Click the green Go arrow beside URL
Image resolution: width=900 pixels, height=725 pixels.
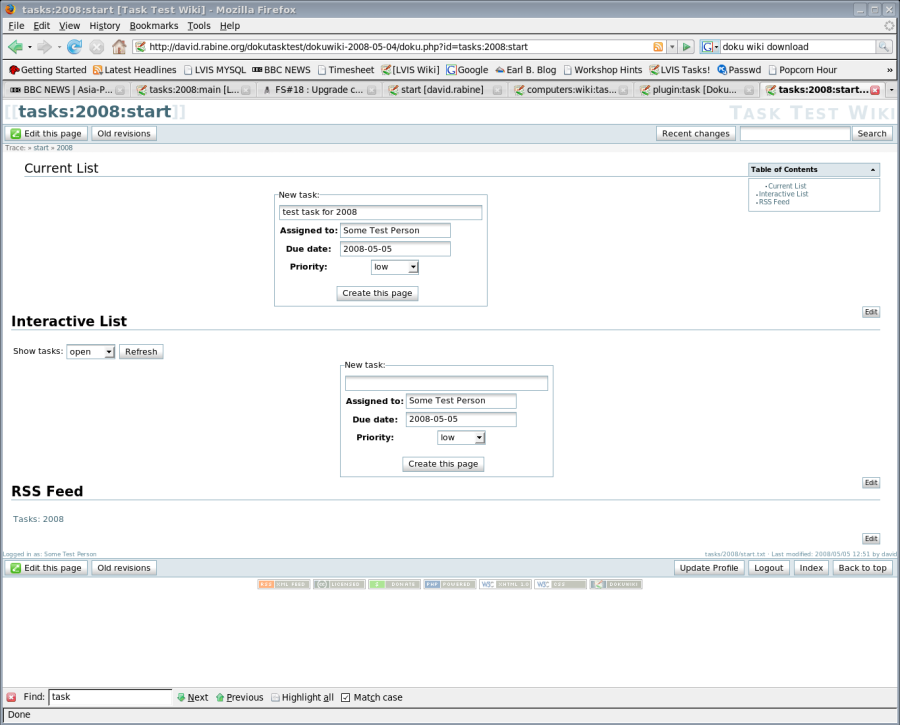(687, 47)
